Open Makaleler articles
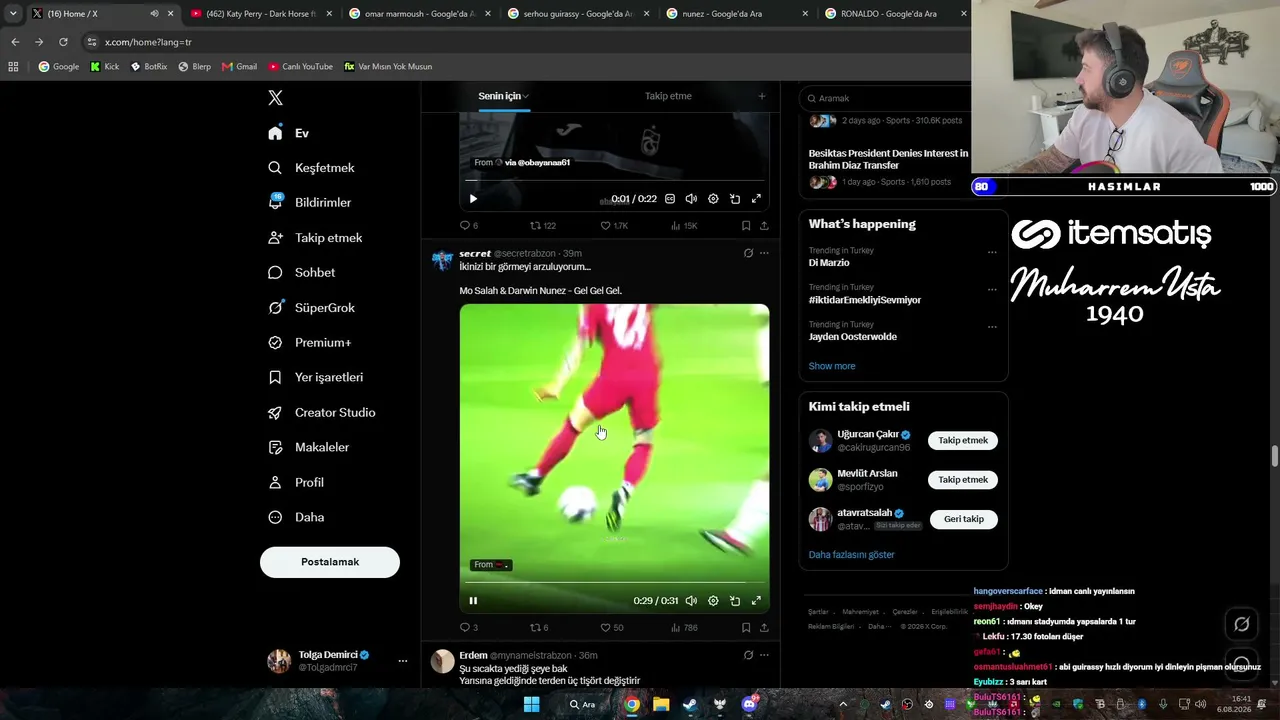1280x720 pixels. pos(308,448)
